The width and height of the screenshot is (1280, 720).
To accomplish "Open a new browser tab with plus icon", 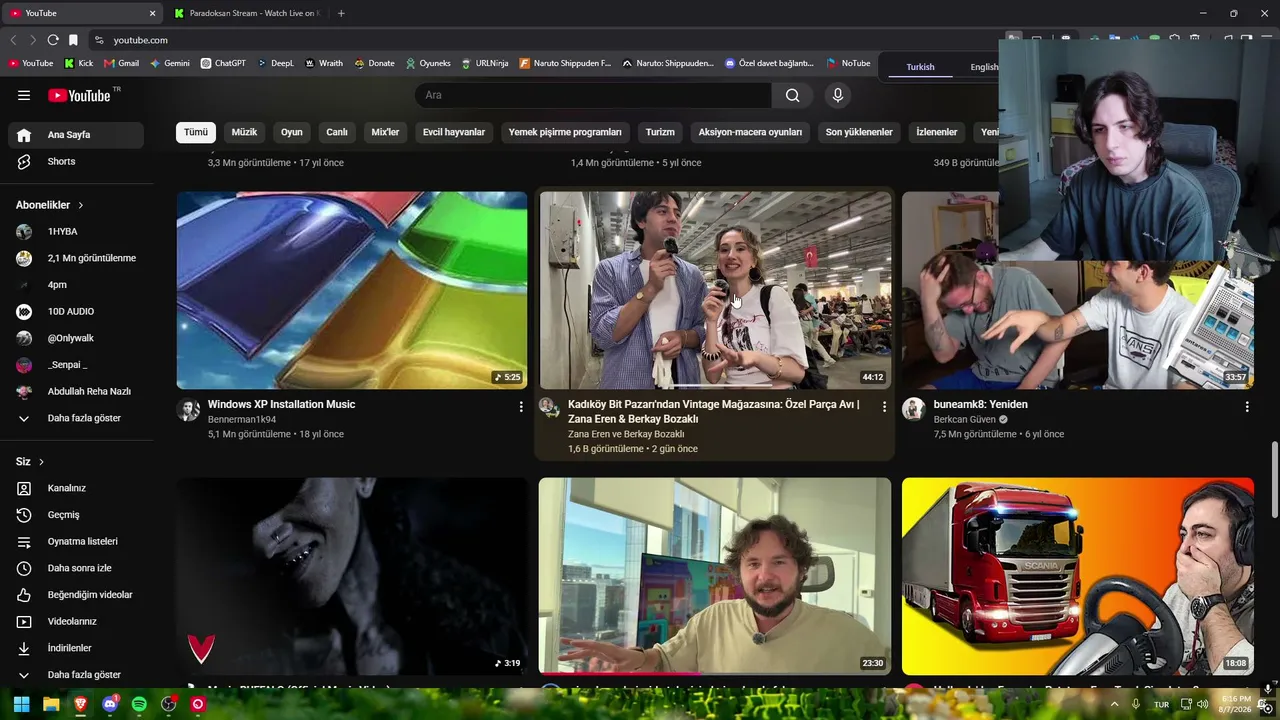I will coord(341,13).
